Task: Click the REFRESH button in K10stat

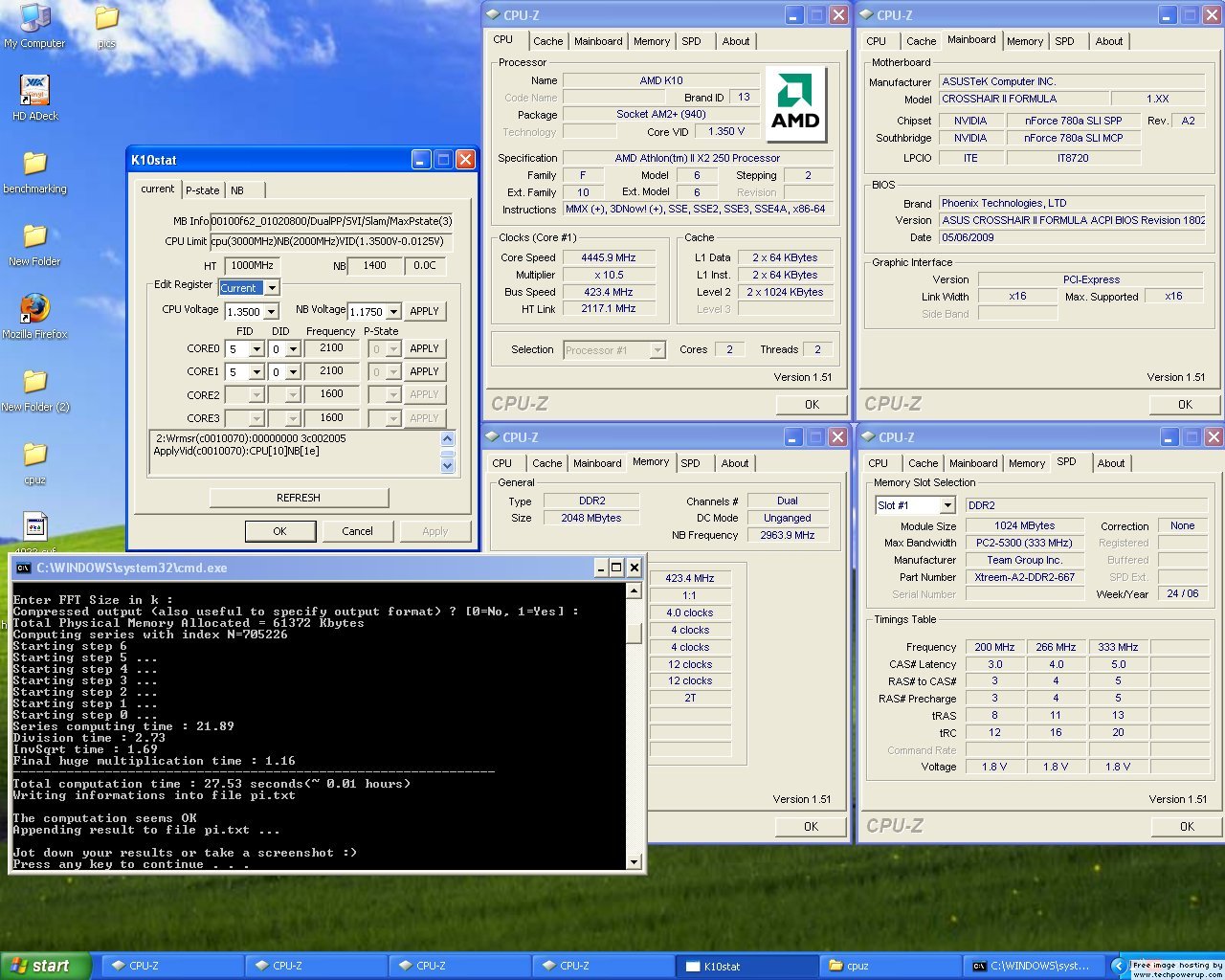Action: coord(299,498)
